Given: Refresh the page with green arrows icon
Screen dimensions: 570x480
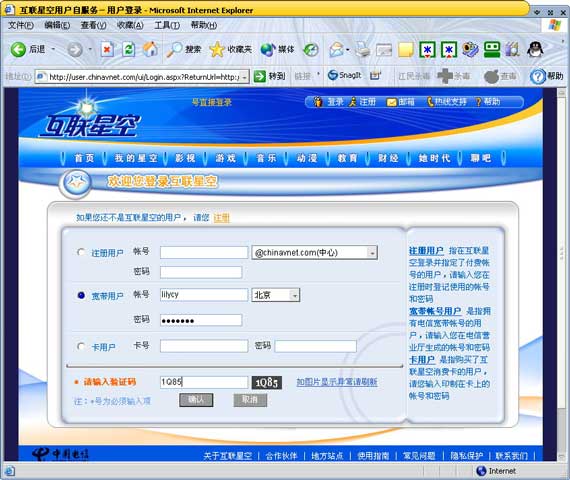Looking at the screenshot, I should point(129,49).
